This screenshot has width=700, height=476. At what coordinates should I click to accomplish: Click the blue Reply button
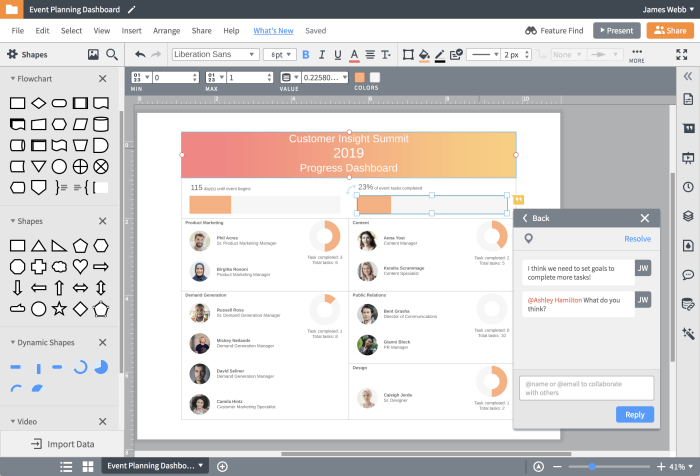635,414
